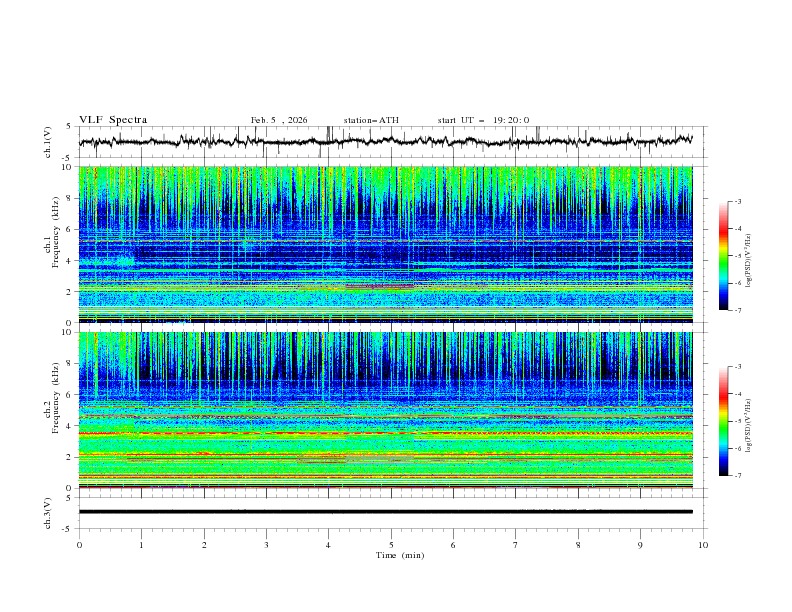Click the "-7" label on ch.2 color scale
Image resolution: width=792 pixels, height=612 pixels.
pos(737,476)
